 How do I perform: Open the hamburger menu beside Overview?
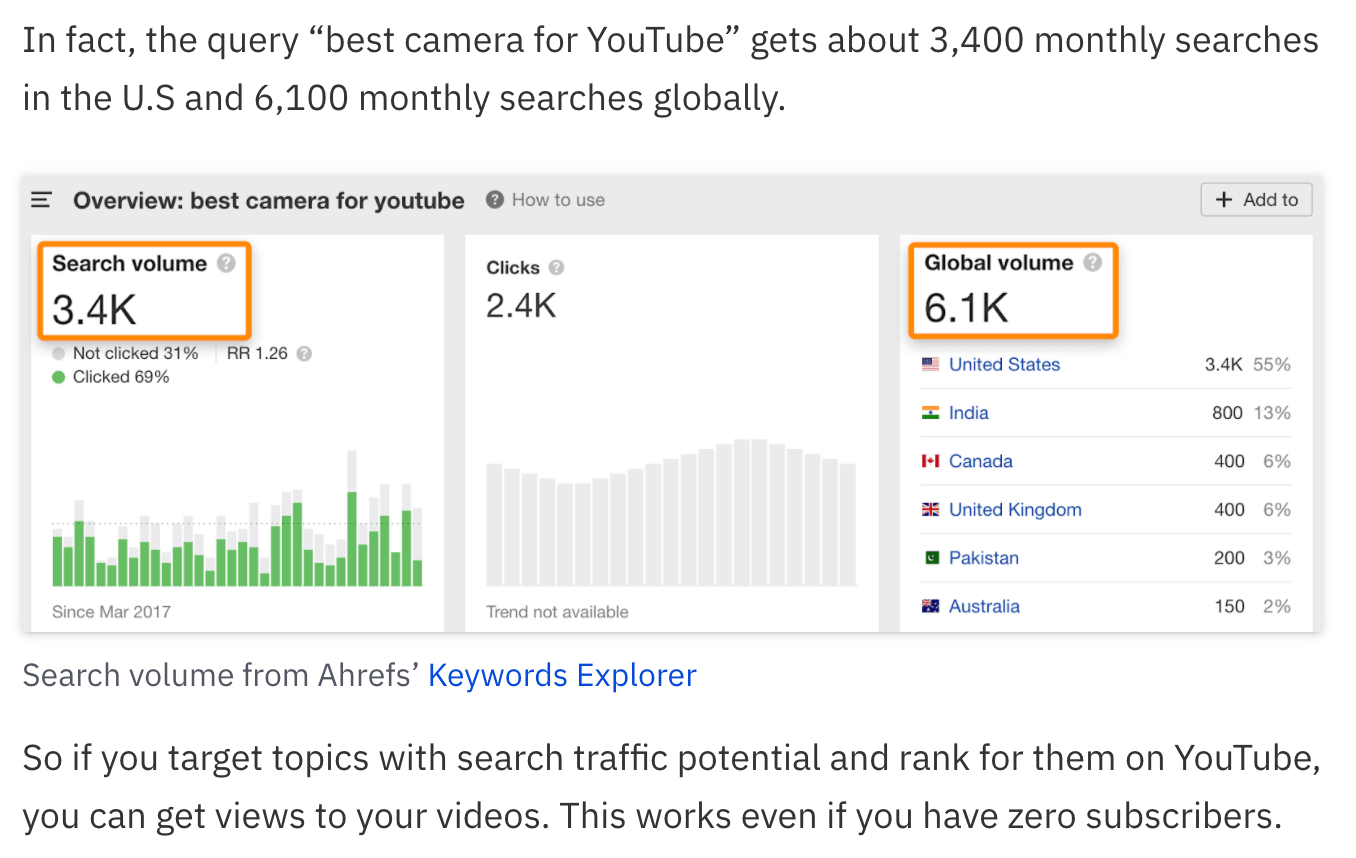pyautogui.click(x=41, y=200)
